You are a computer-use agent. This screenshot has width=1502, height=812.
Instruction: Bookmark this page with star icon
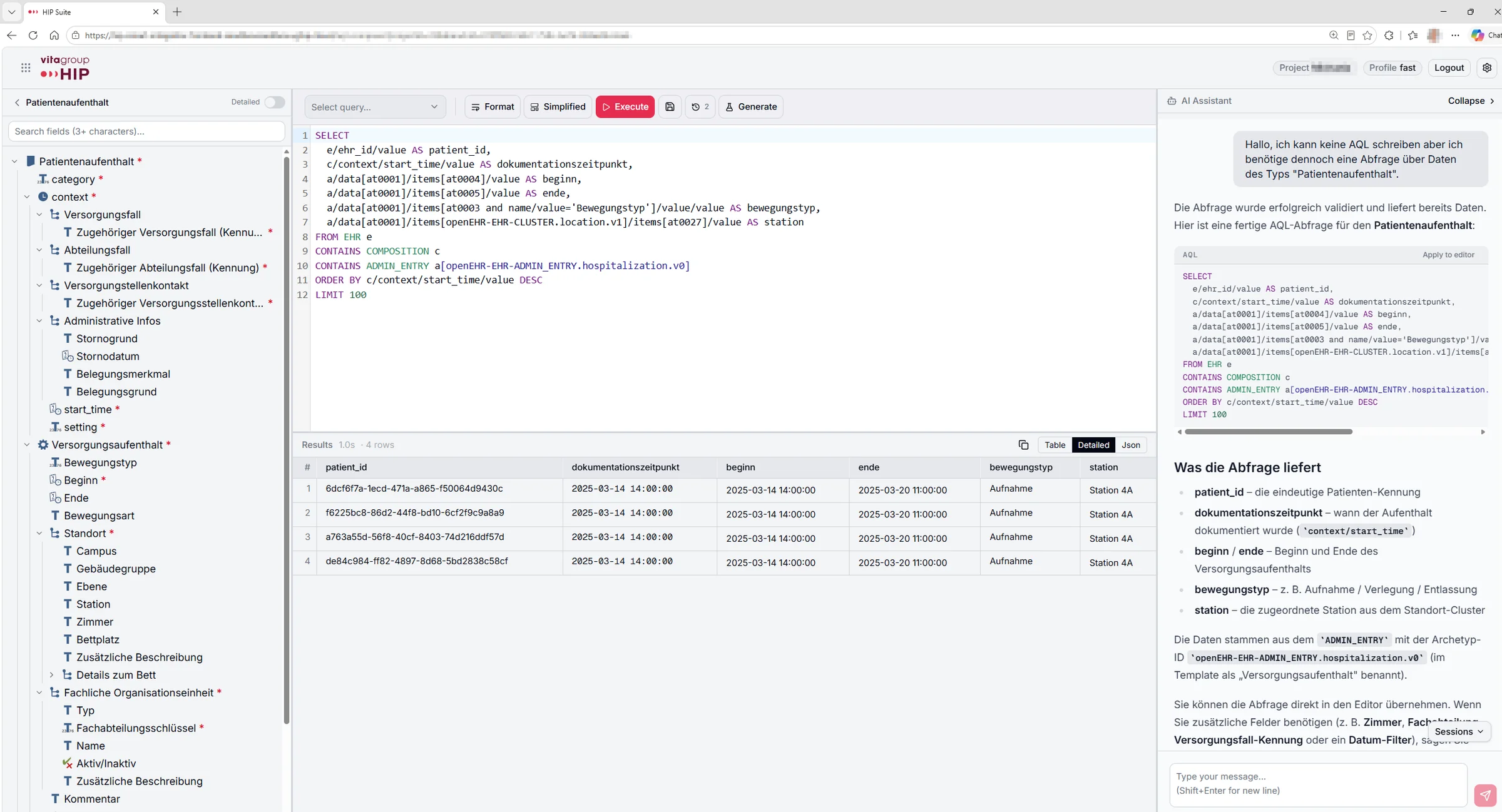[x=1367, y=35]
